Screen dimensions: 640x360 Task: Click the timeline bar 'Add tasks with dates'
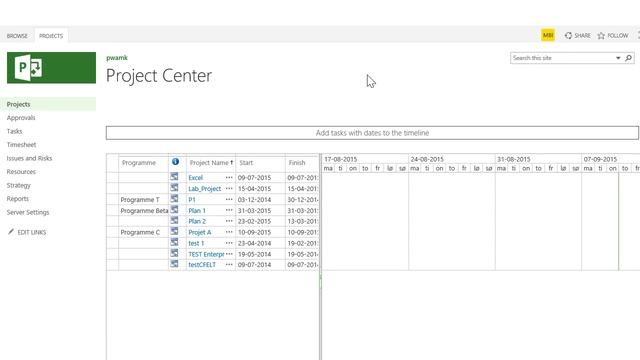coord(372,133)
